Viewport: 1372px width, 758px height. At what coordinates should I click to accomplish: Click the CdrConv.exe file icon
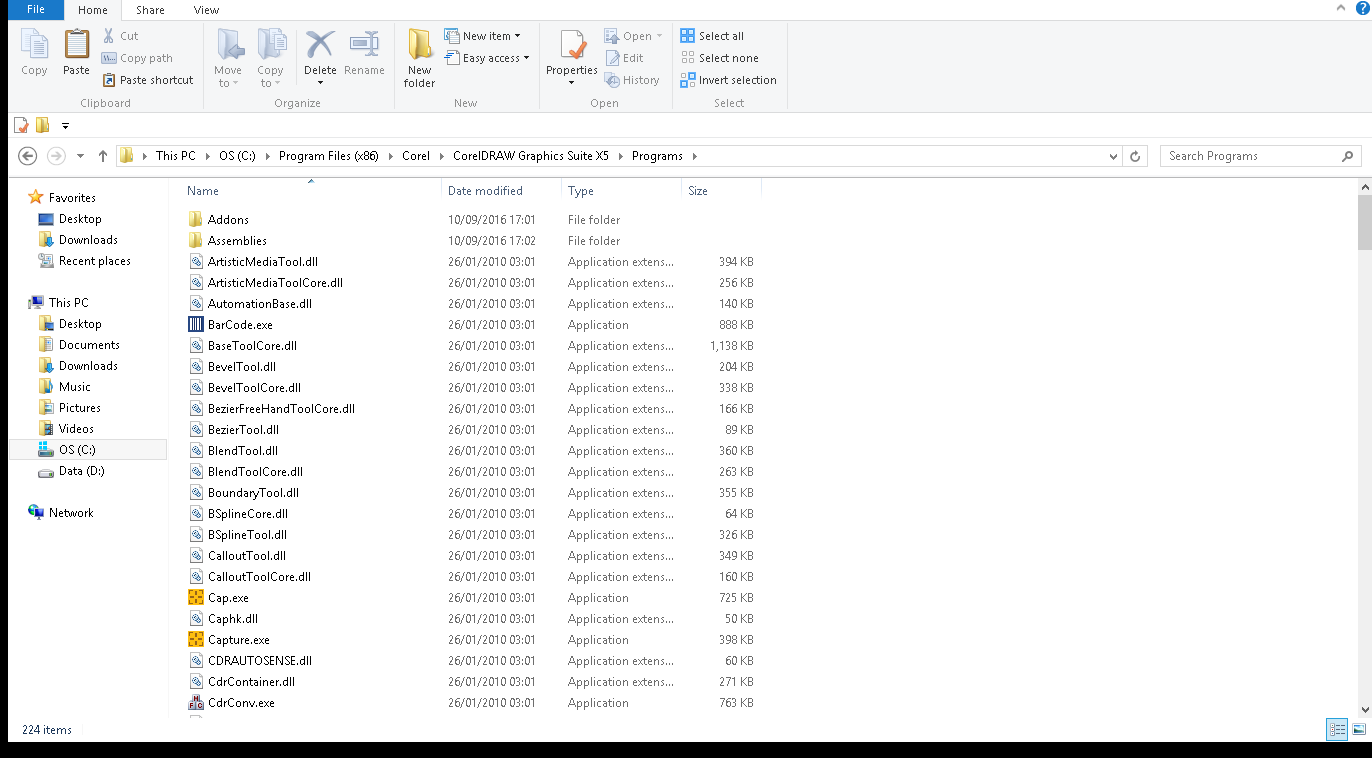[x=196, y=703]
